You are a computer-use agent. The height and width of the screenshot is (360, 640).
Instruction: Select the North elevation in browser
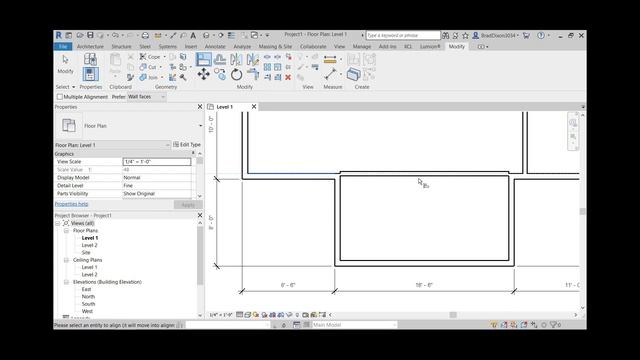click(88, 297)
